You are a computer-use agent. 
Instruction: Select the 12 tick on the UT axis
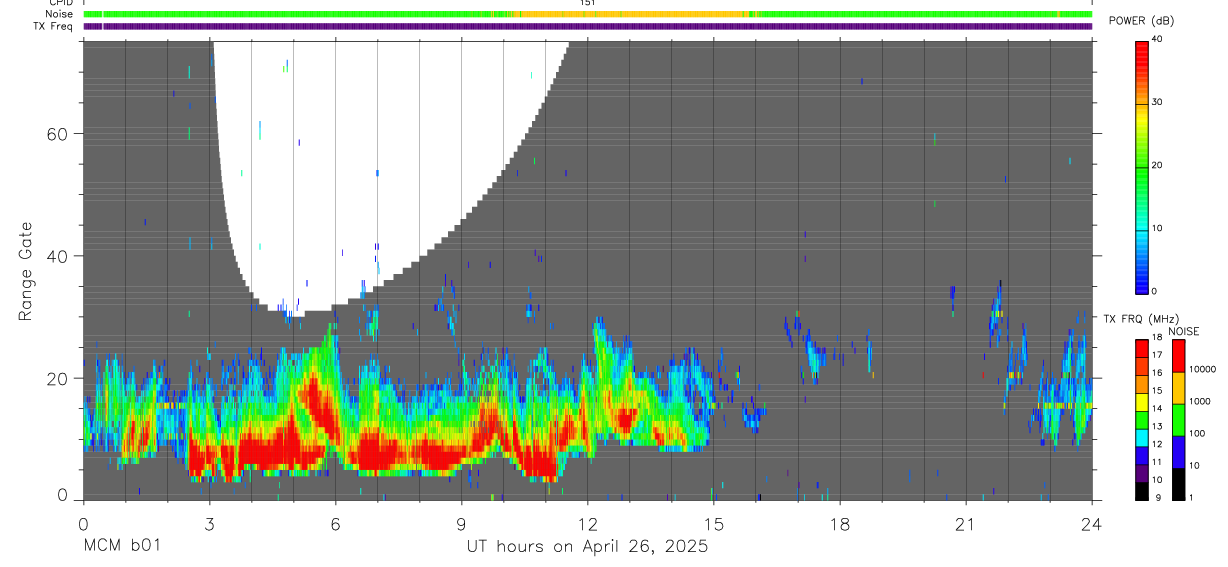[x=587, y=523]
